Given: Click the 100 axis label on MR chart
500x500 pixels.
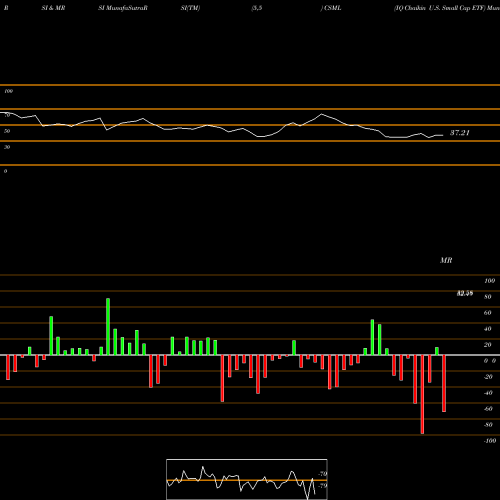Looking at the screenshot, I should (x=489, y=281).
